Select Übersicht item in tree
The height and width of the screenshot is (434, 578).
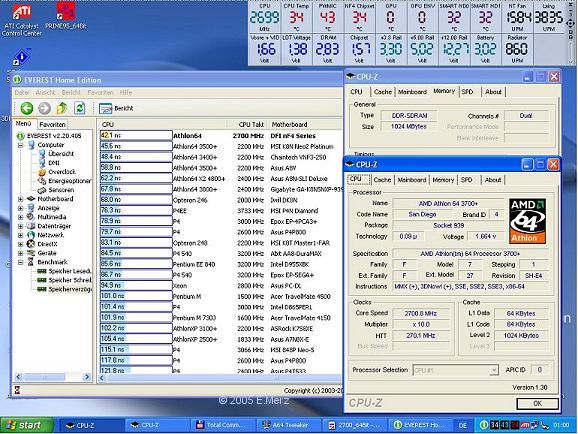click(56, 154)
